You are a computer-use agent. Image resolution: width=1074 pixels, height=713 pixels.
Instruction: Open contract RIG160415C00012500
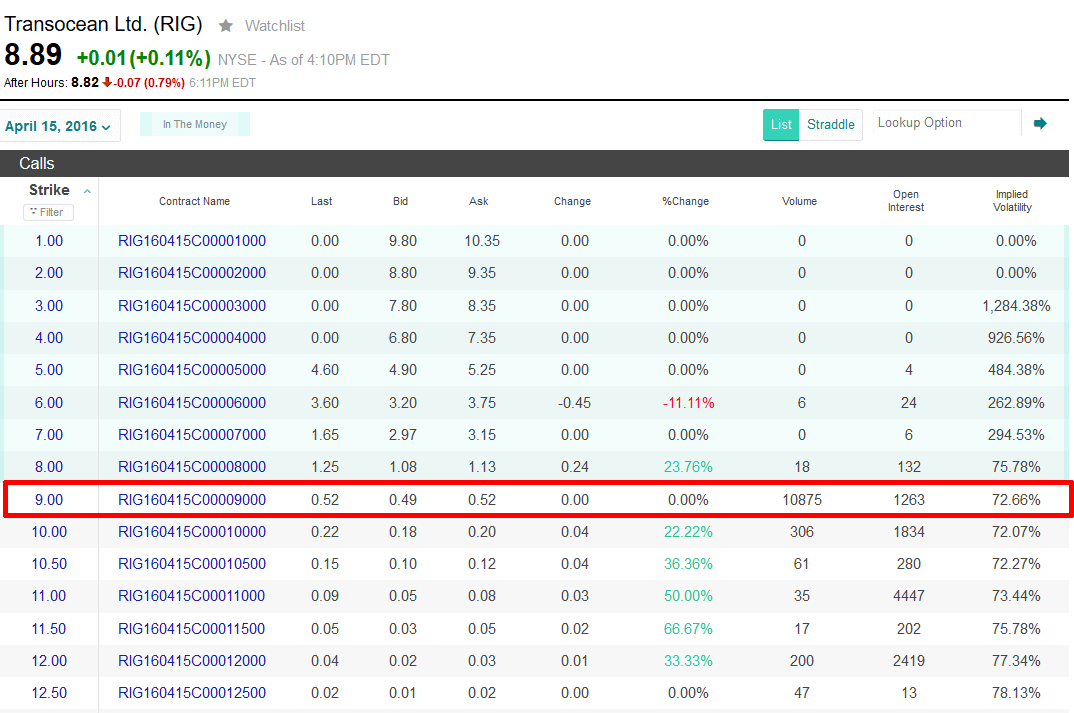tap(192, 692)
